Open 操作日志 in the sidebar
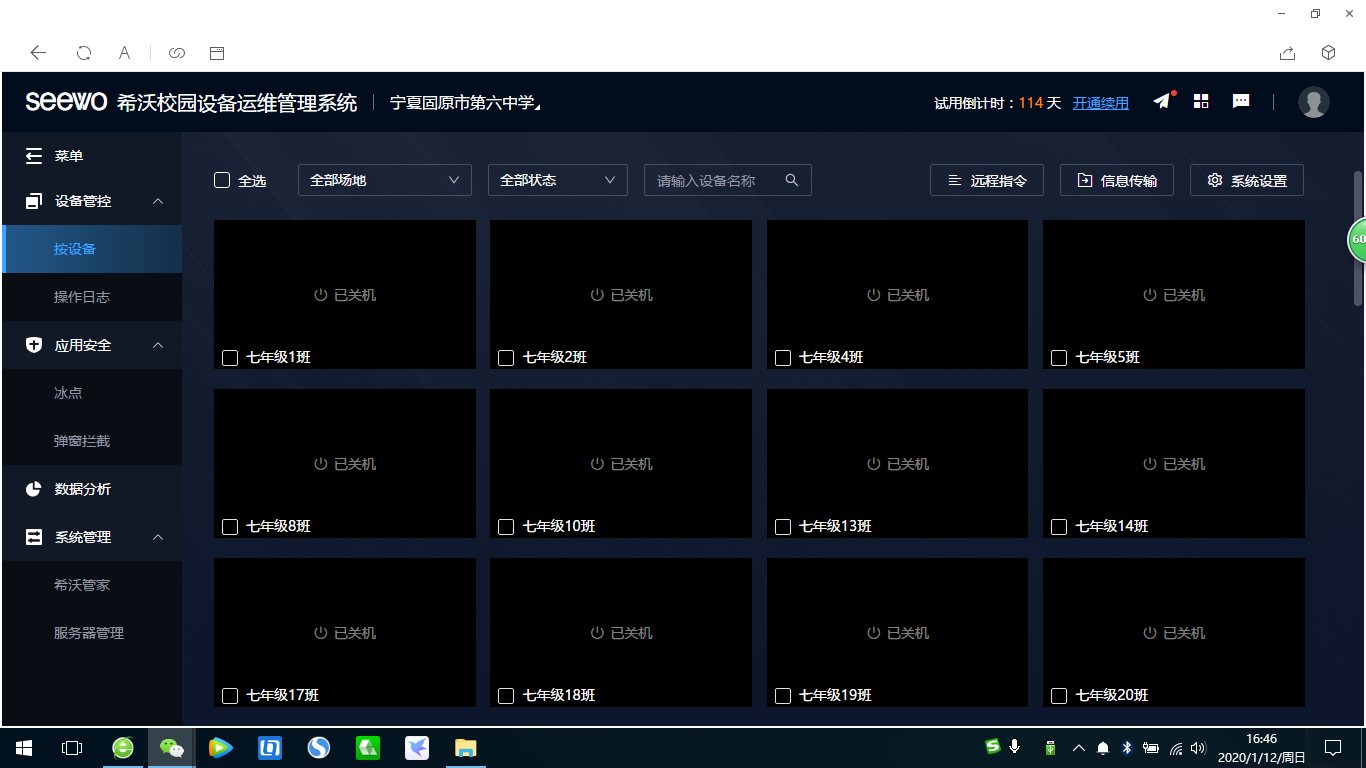 pos(82,297)
